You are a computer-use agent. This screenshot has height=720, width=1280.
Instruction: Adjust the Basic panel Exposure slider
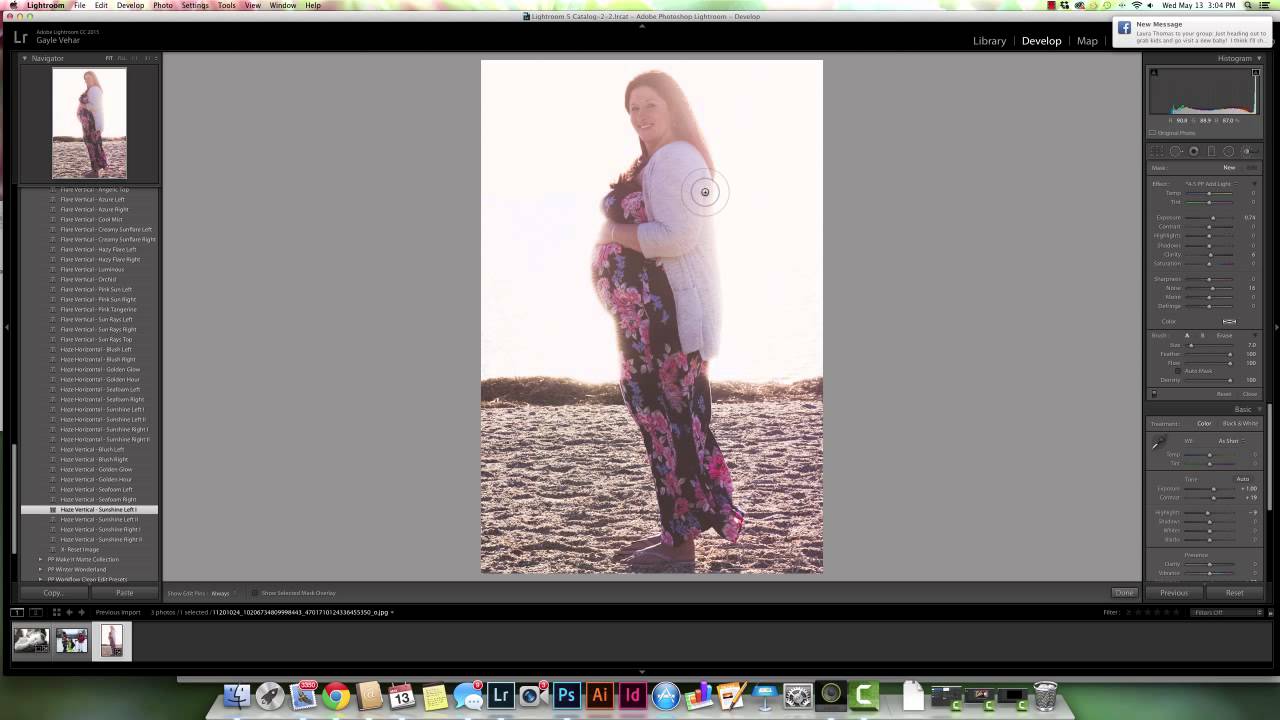pyautogui.click(x=1212, y=489)
